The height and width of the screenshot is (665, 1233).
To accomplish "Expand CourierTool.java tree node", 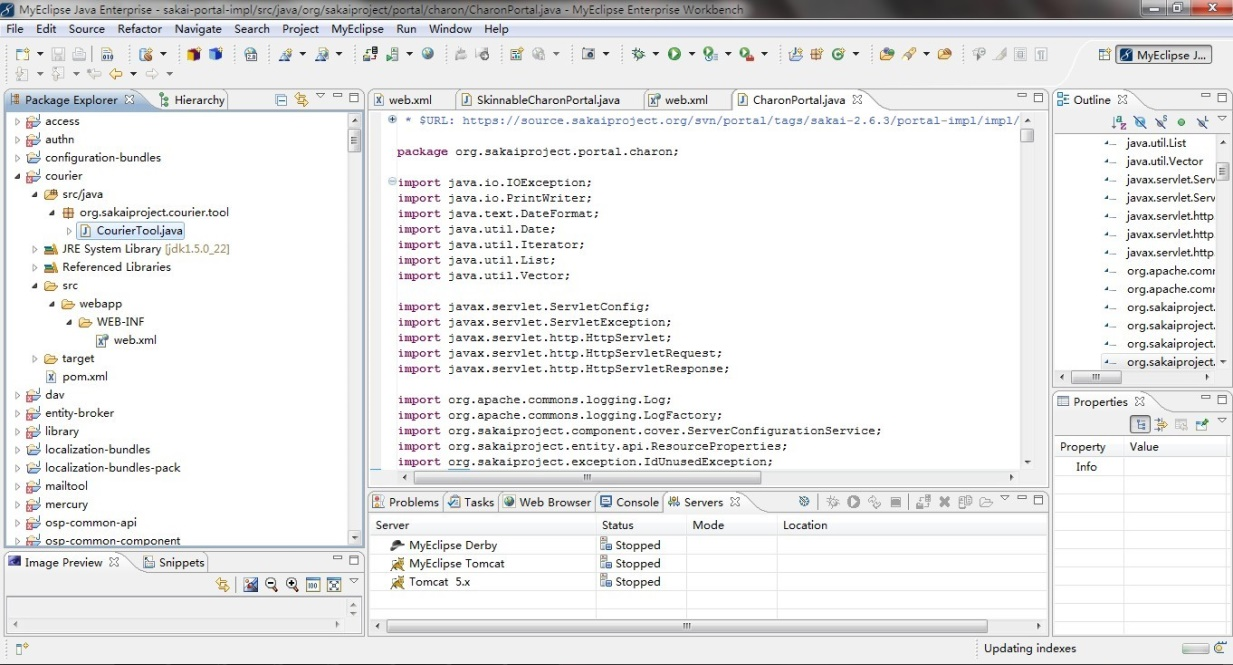I will tap(69, 231).
